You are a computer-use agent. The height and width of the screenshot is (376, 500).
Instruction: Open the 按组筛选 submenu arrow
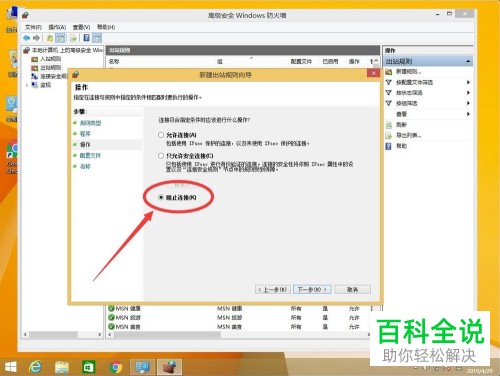(x=468, y=103)
